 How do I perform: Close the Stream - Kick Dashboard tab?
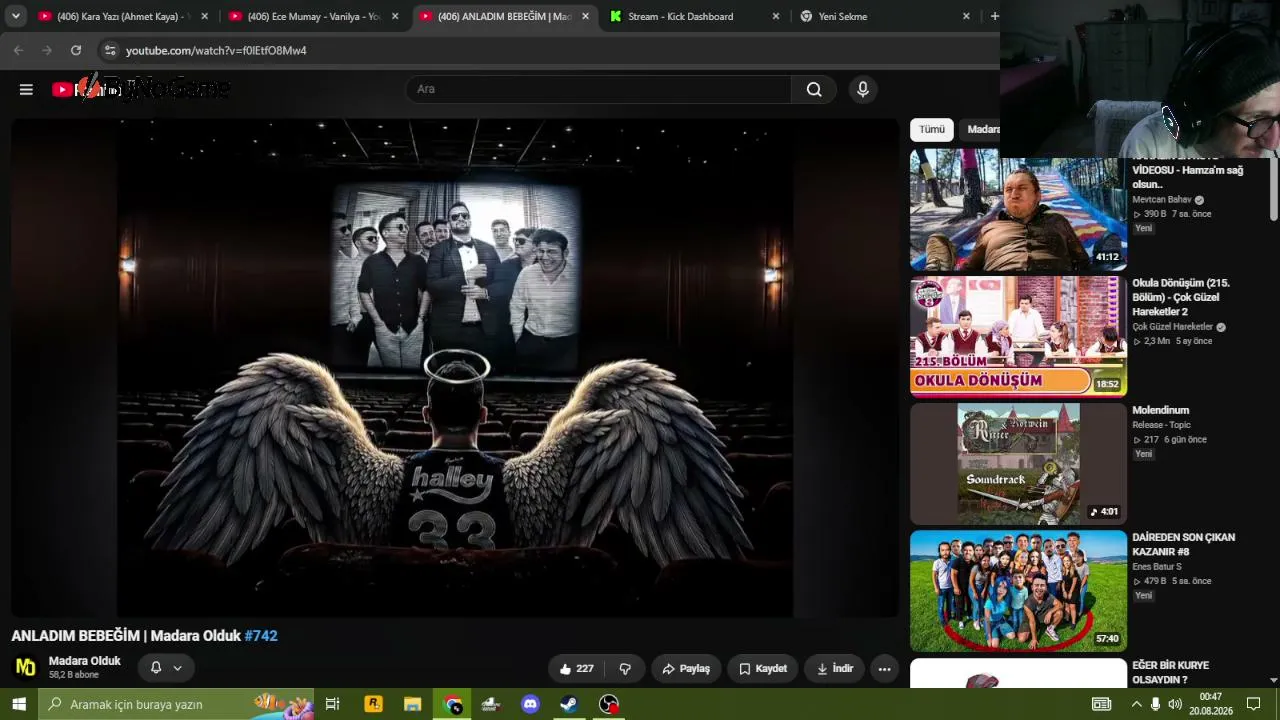click(x=775, y=16)
